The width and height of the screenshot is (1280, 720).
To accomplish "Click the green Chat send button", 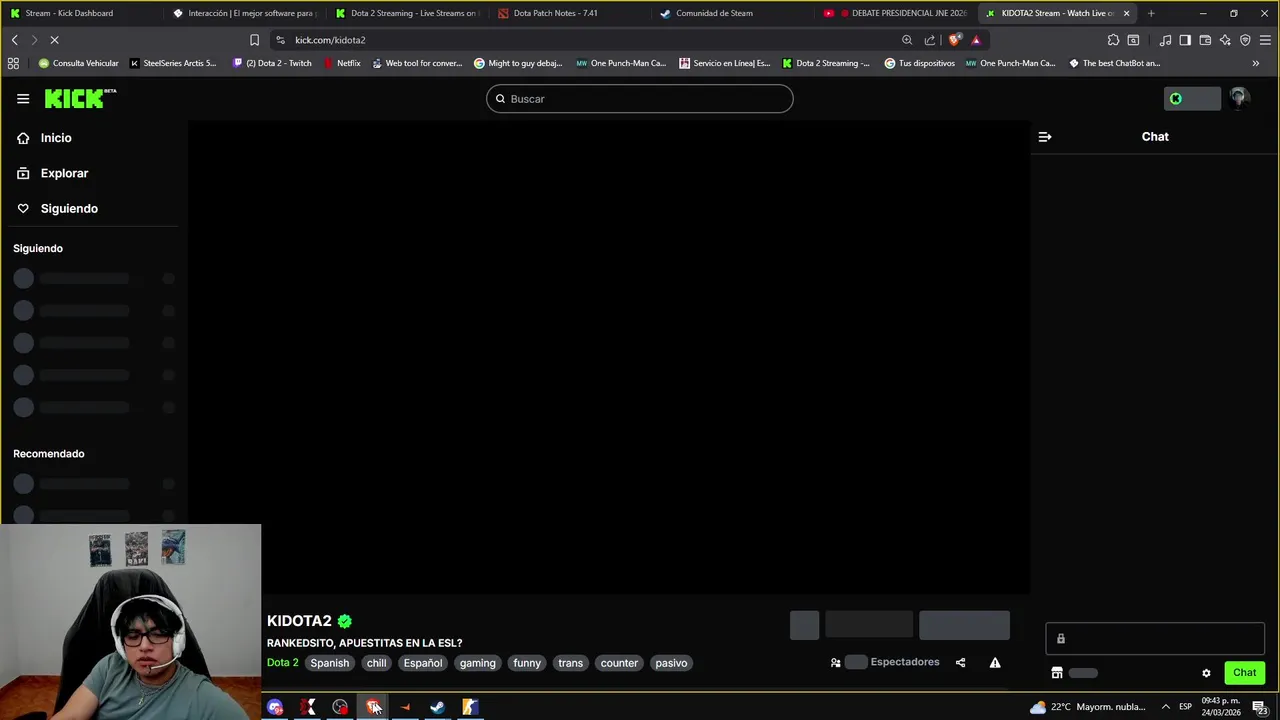I will pyautogui.click(x=1244, y=673).
